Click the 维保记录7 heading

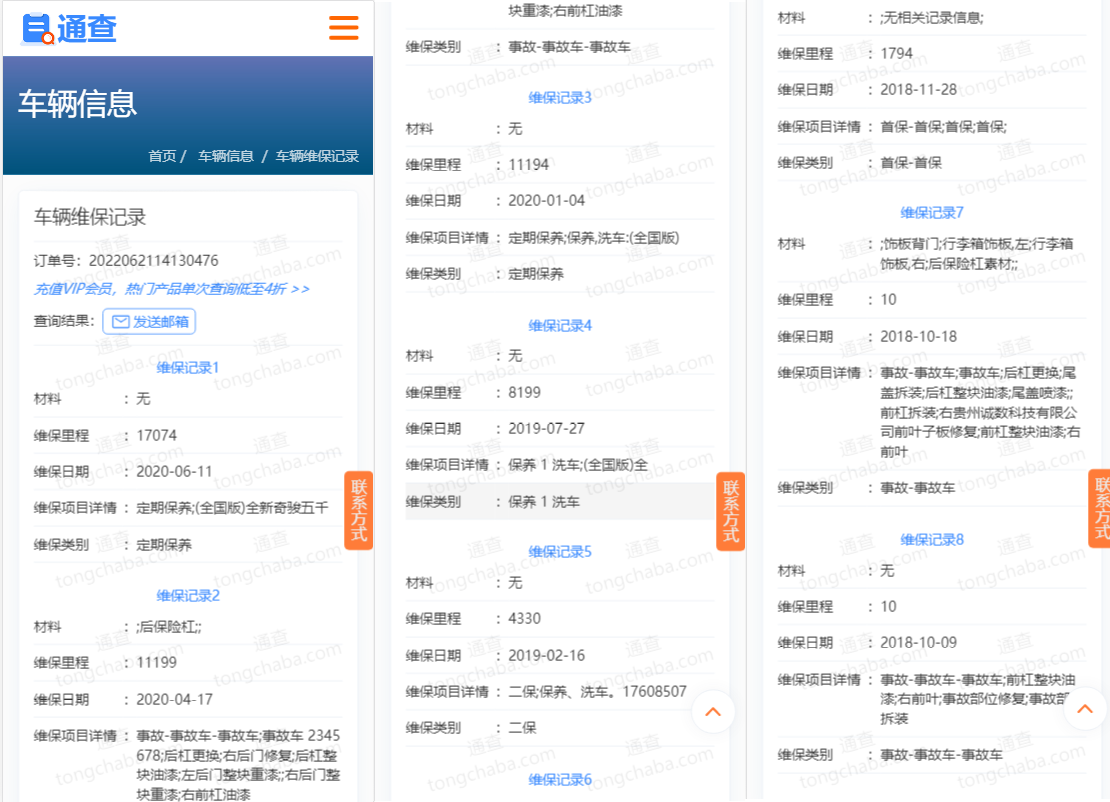click(932, 212)
